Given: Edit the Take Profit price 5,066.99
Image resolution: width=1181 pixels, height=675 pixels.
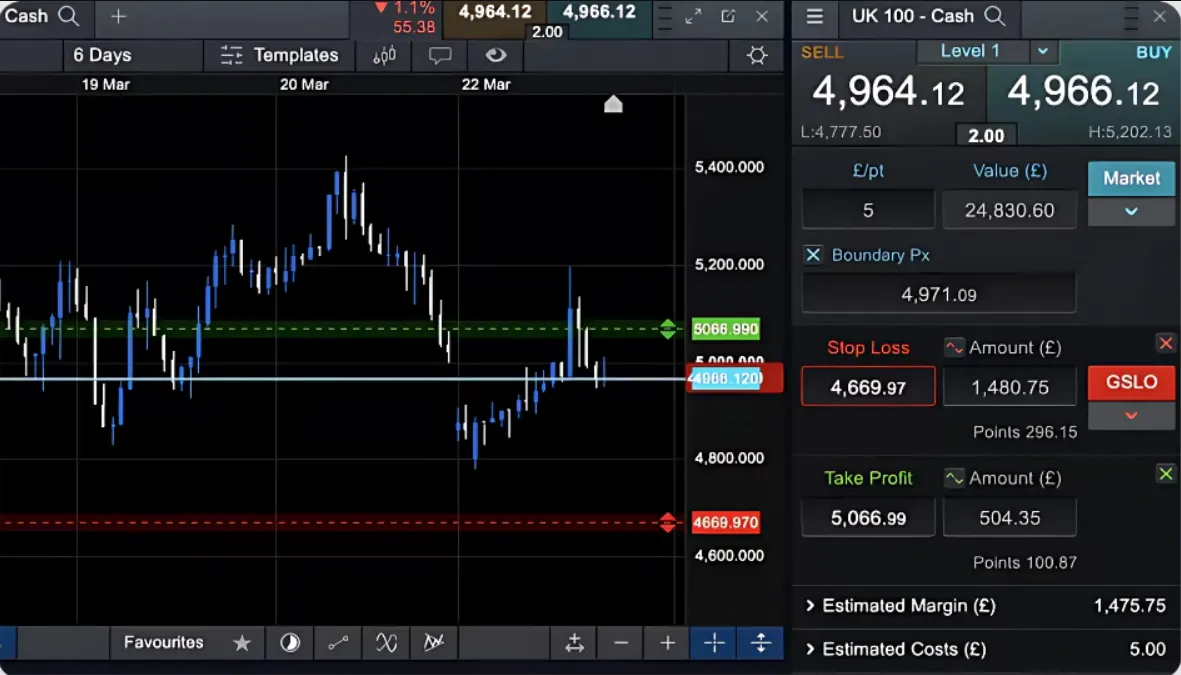Looking at the screenshot, I should coord(868,518).
